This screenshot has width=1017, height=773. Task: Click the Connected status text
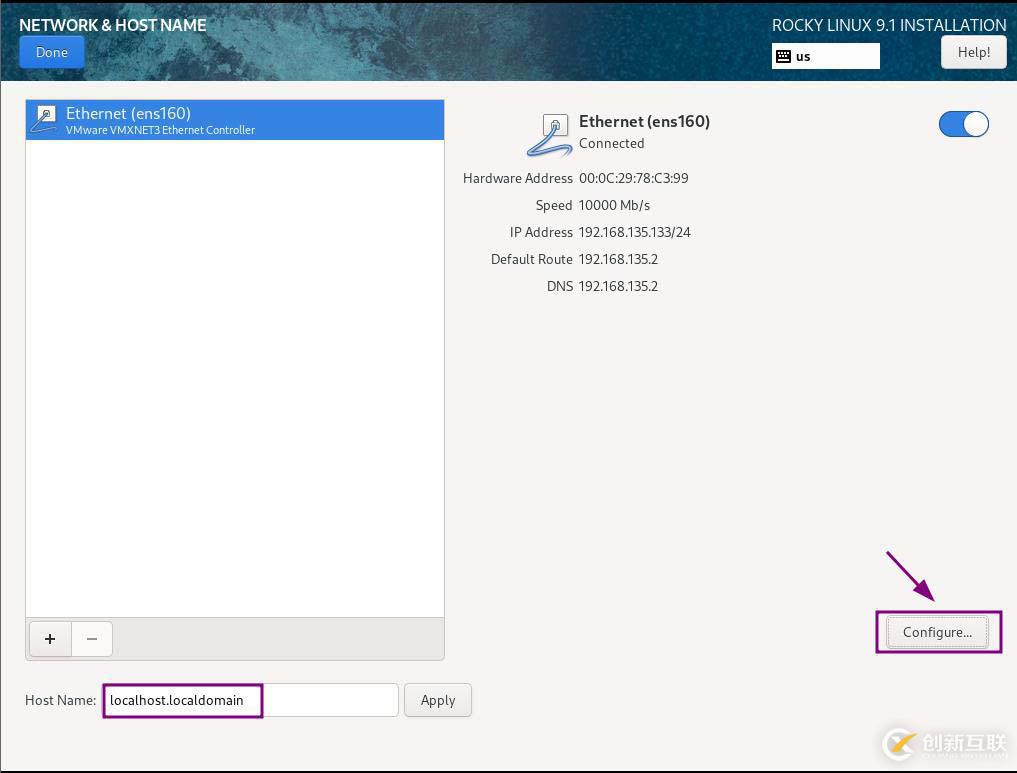click(x=612, y=143)
